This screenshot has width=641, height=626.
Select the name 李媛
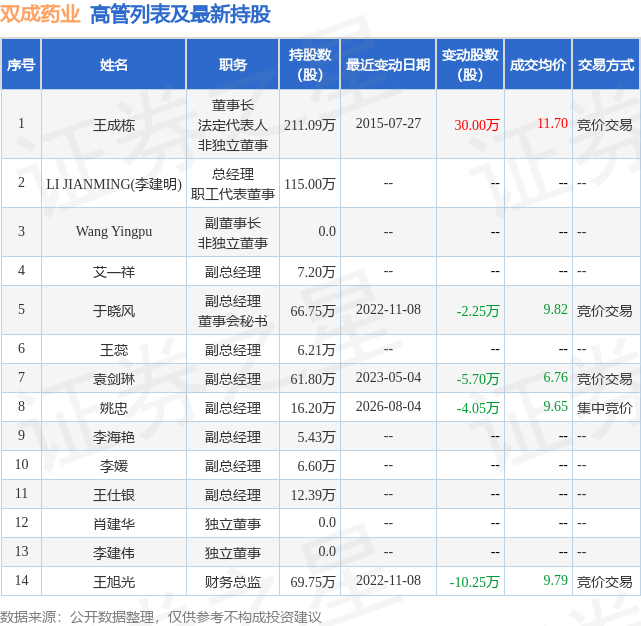(x=114, y=466)
